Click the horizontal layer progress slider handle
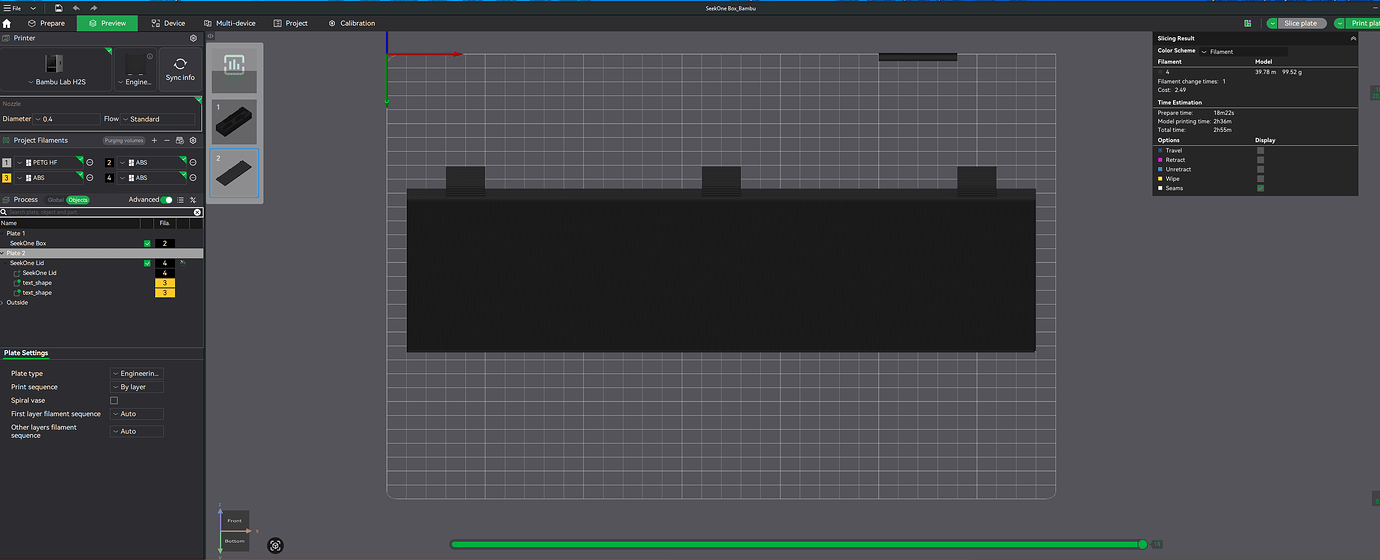This screenshot has width=1380, height=560. tap(1142, 544)
